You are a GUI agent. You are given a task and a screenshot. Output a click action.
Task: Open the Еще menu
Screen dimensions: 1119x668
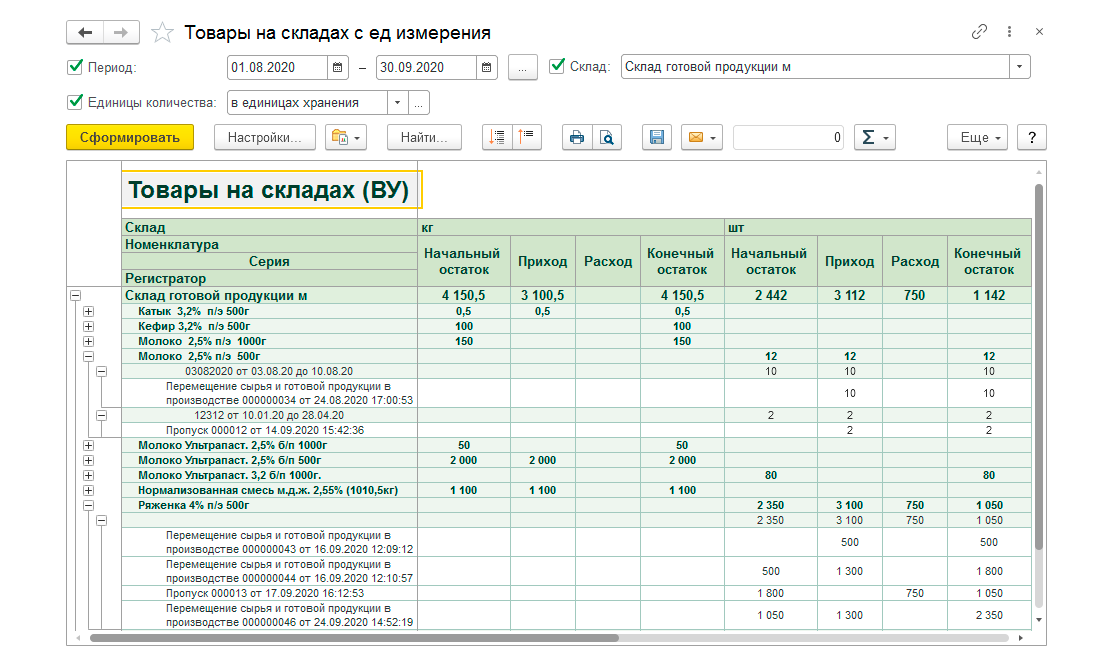980,138
